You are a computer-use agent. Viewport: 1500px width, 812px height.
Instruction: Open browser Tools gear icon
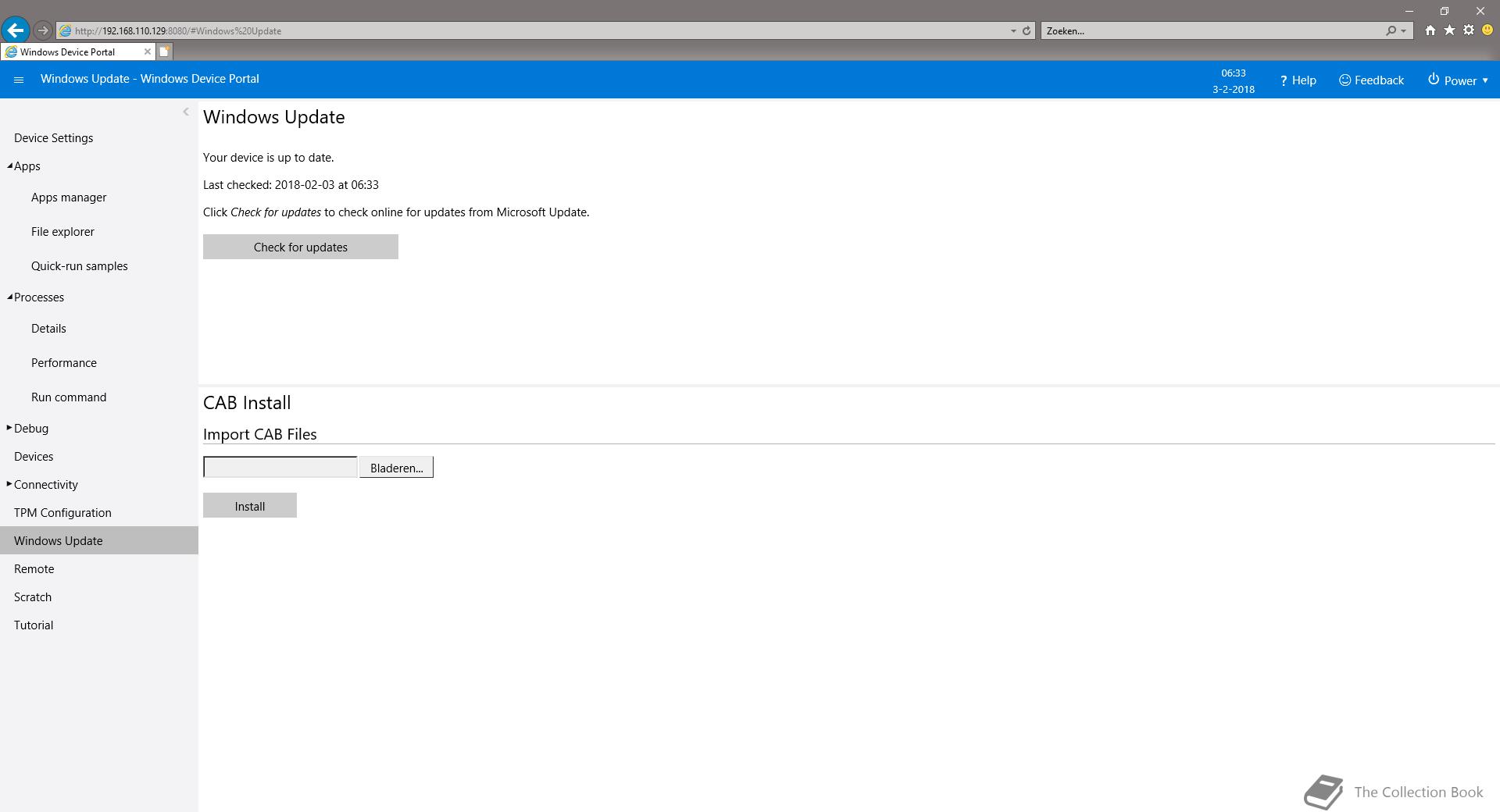click(x=1469, y=30)
